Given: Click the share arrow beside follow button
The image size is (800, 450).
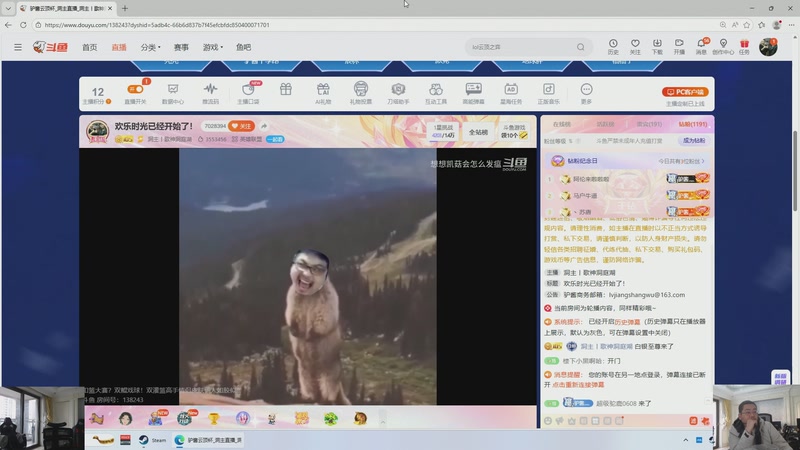Looking at the screenshot, I should tap(264, 126).
